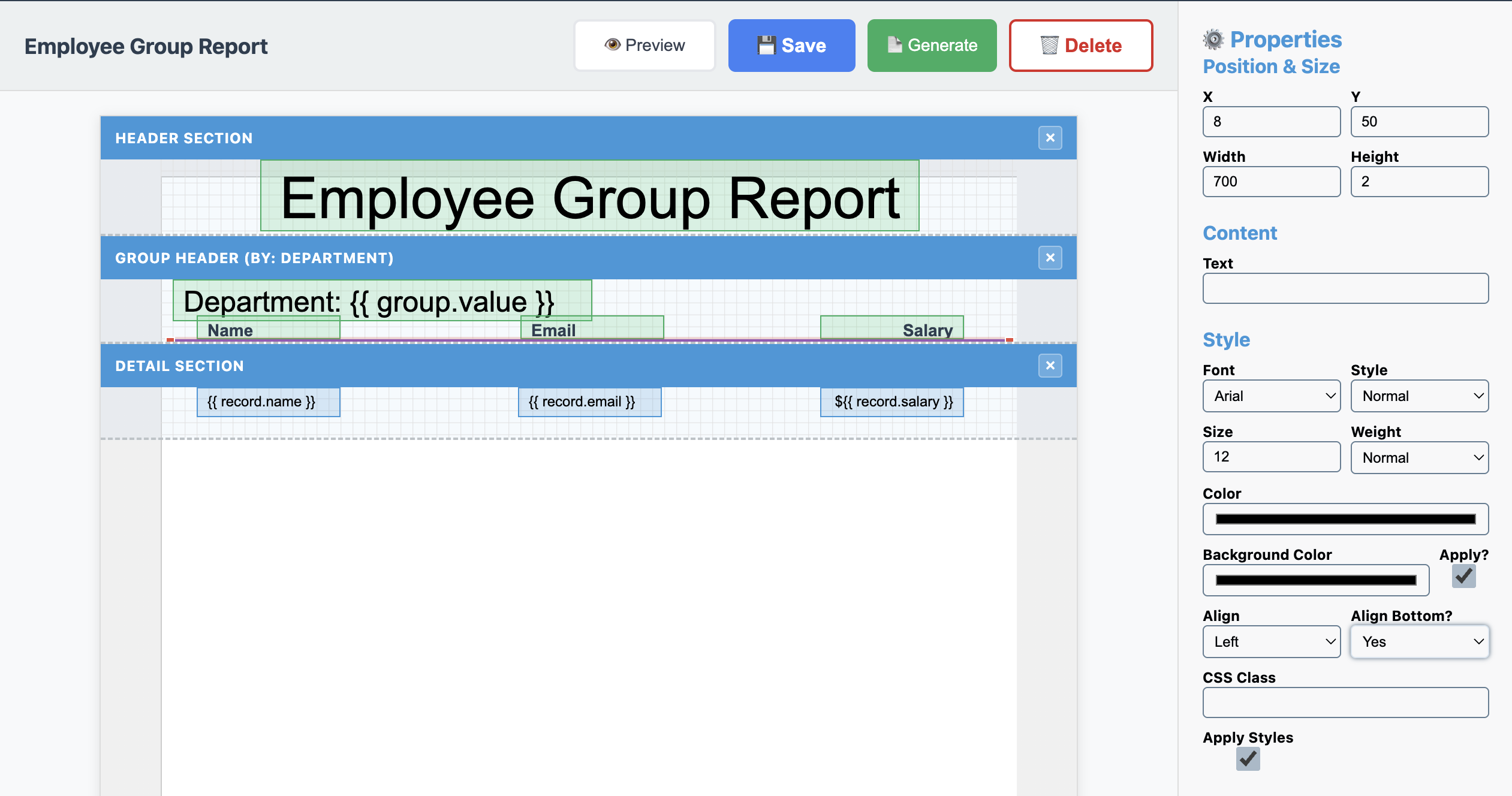This screenshot has width=1512, height=796.
Task: Enable the Align Bottom setting
Action: point(1419,641)
